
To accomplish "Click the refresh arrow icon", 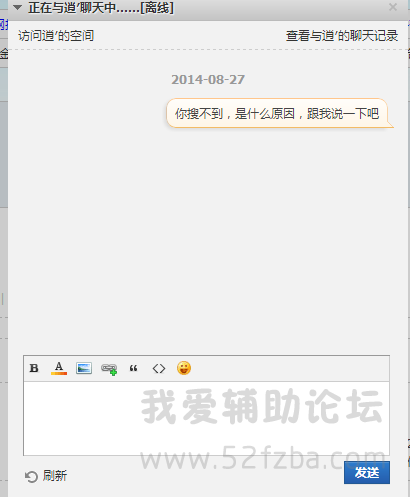I will [31, 477].
